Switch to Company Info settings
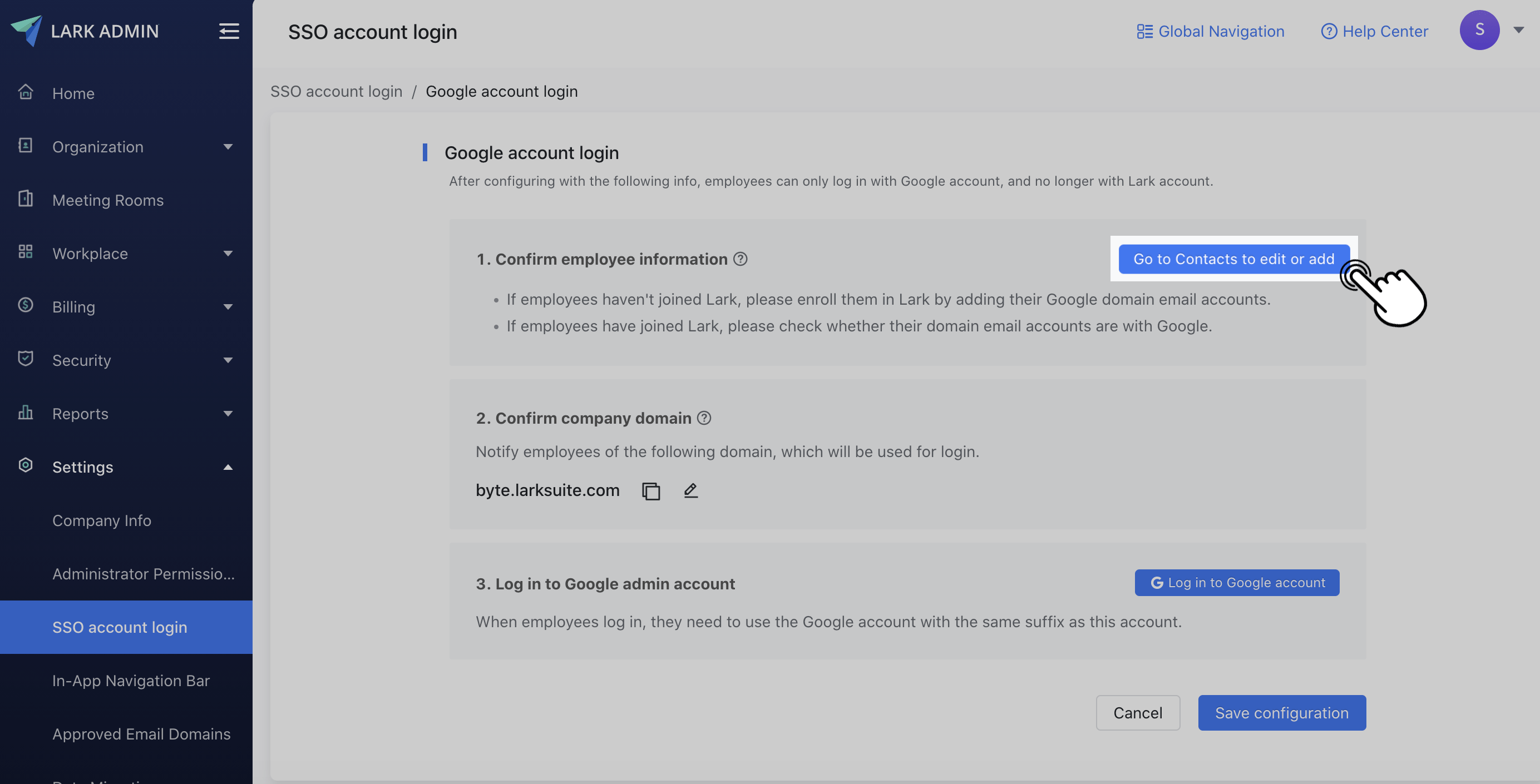This screenshot has height=784, width=1540. click(x=102, y=520)
